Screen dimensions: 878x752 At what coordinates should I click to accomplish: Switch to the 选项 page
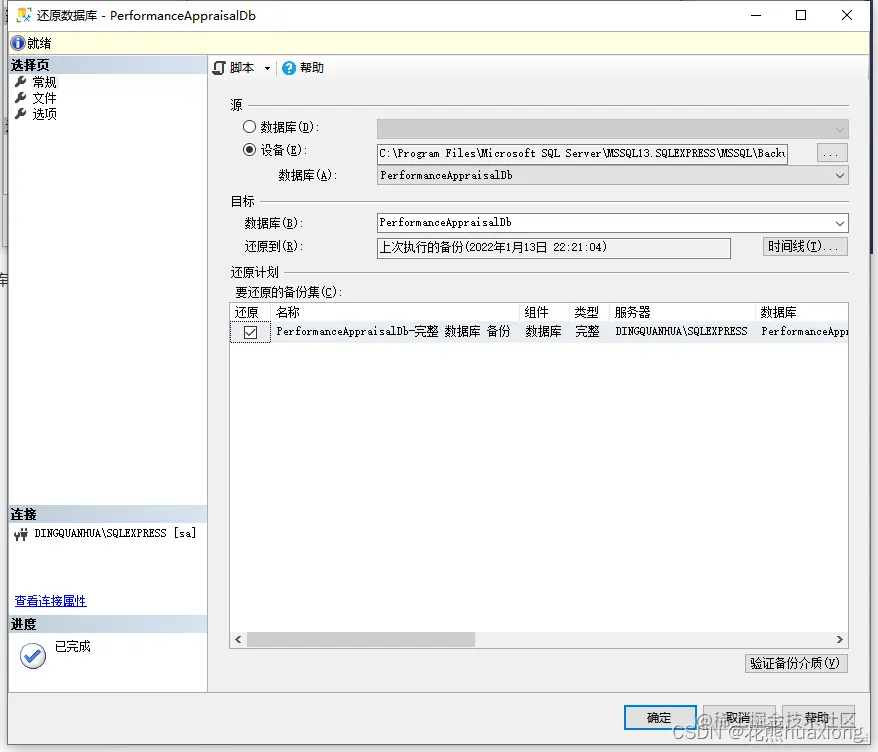(x=44, y=114)
